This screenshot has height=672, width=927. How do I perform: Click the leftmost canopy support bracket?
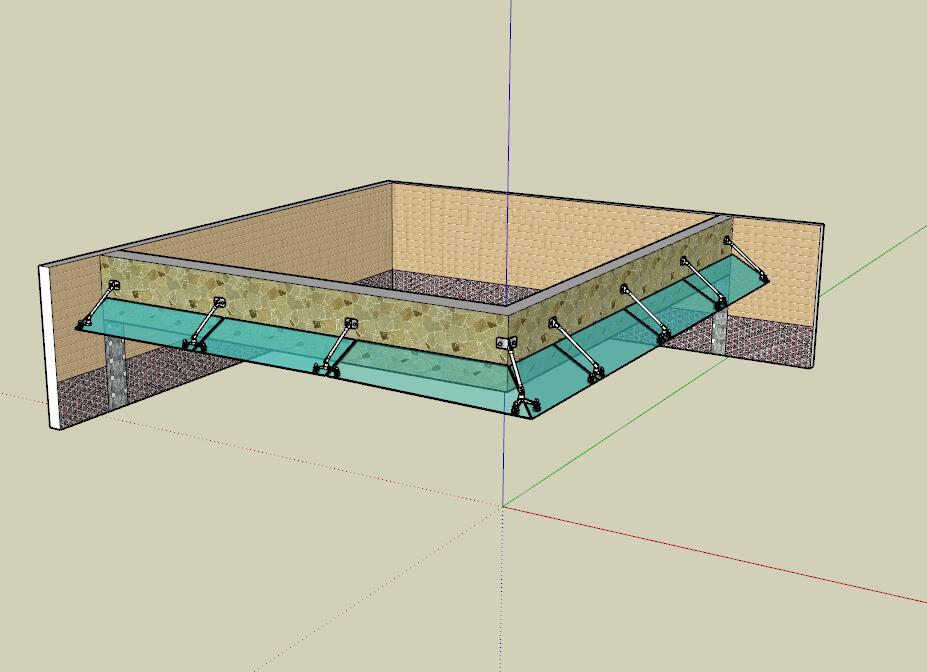click(97, 306)
